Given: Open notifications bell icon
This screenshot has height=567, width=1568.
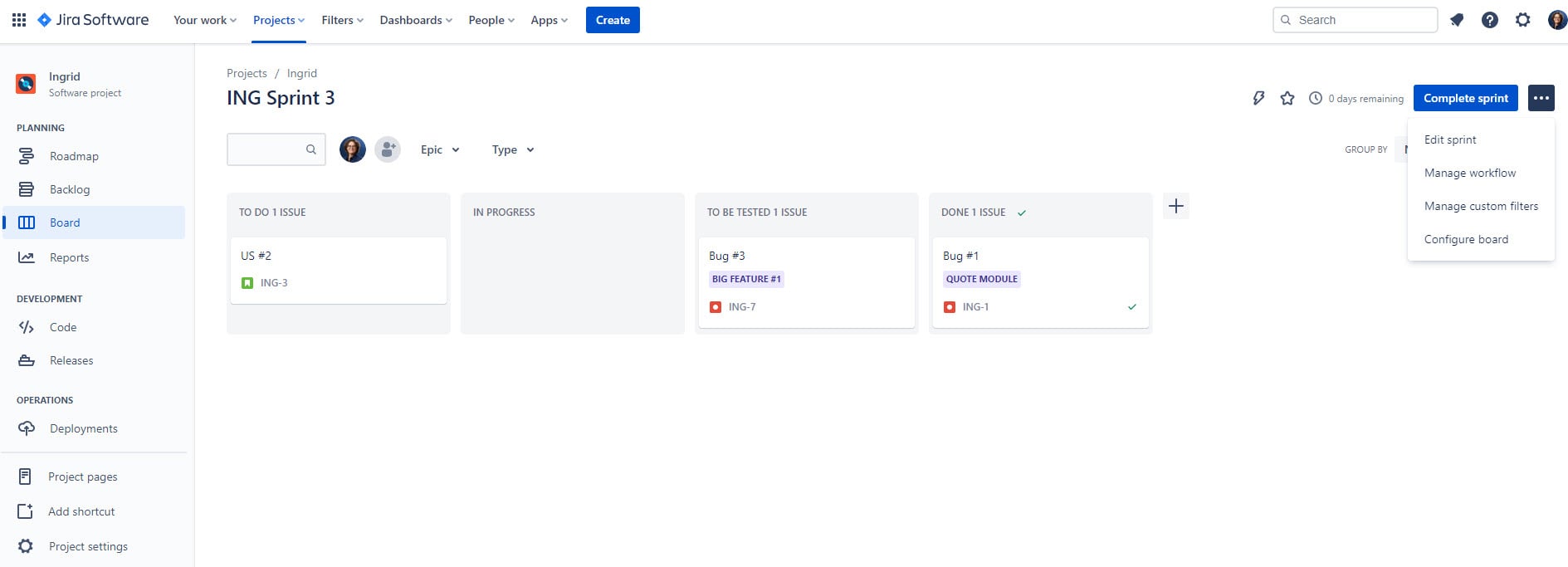Looking at the screenshot, I should (1457, 20).
